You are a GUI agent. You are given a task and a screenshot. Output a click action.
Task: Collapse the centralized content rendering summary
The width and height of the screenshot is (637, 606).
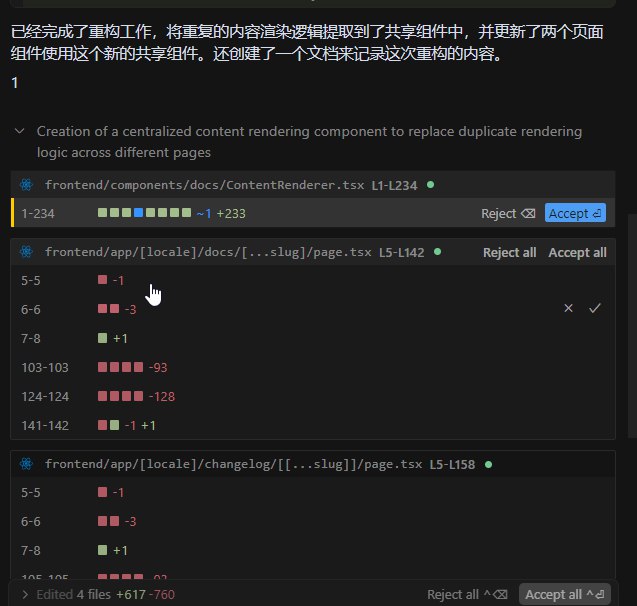pos(20,131)
